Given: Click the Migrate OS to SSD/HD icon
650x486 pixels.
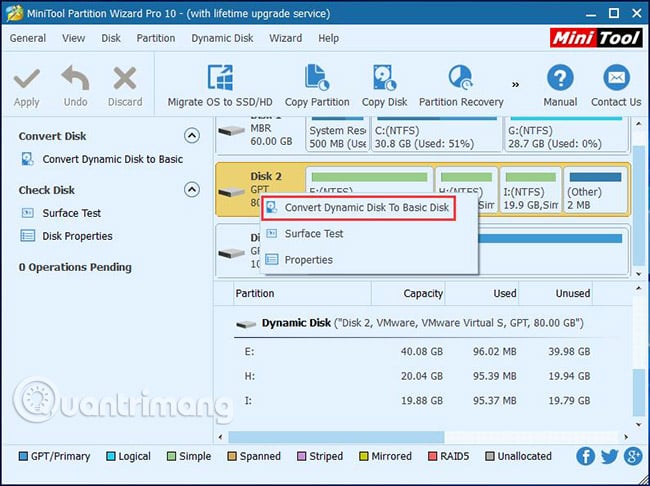Looking at the screenshot, I should [x=220, y=78].
